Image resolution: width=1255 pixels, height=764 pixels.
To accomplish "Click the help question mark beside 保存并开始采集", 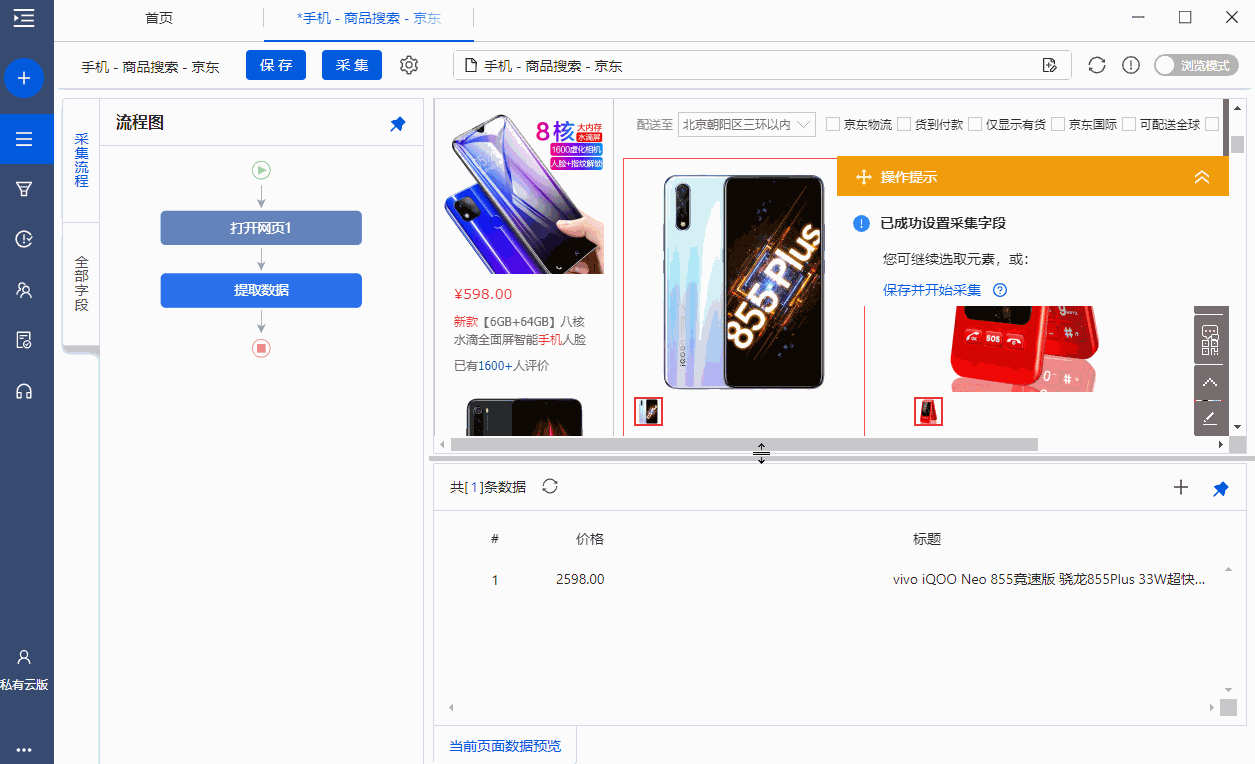I will [999, 290].
